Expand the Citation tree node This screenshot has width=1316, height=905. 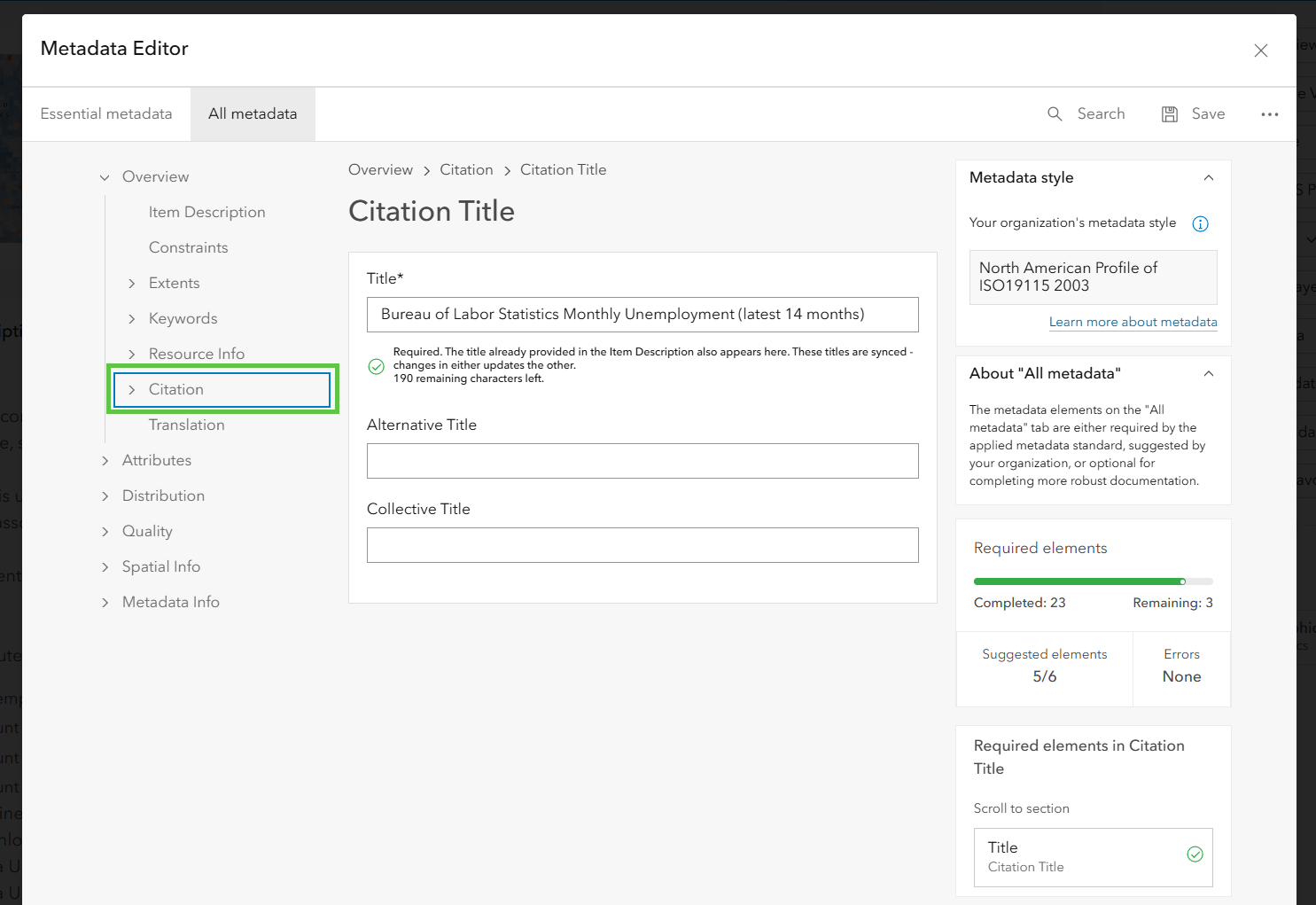coord(132,390)
